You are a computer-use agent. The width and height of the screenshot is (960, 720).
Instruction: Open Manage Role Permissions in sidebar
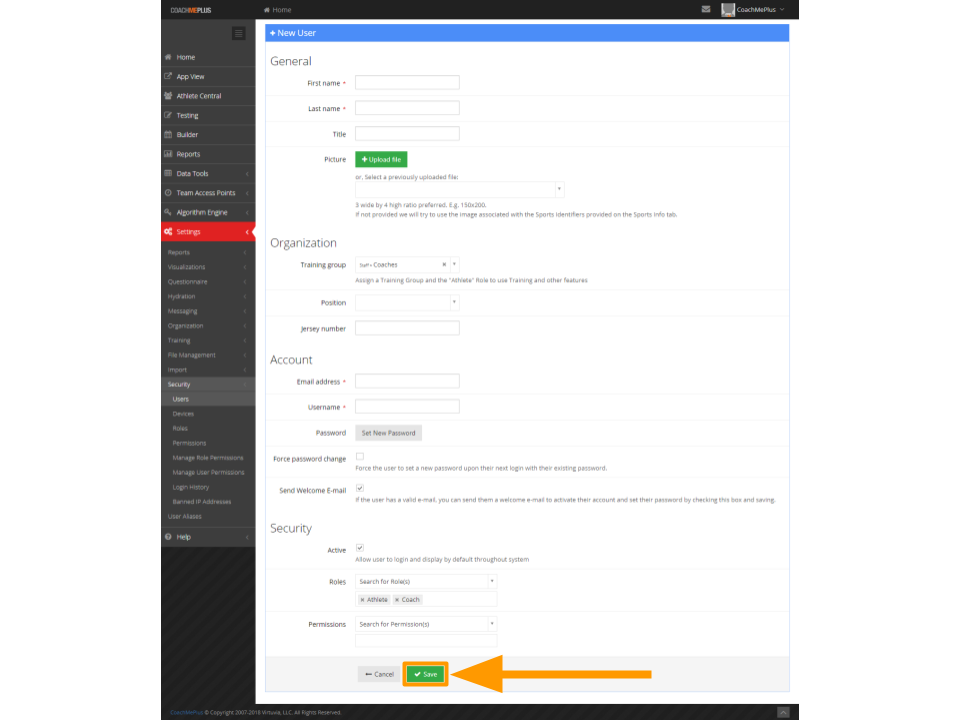coord(208,458)
